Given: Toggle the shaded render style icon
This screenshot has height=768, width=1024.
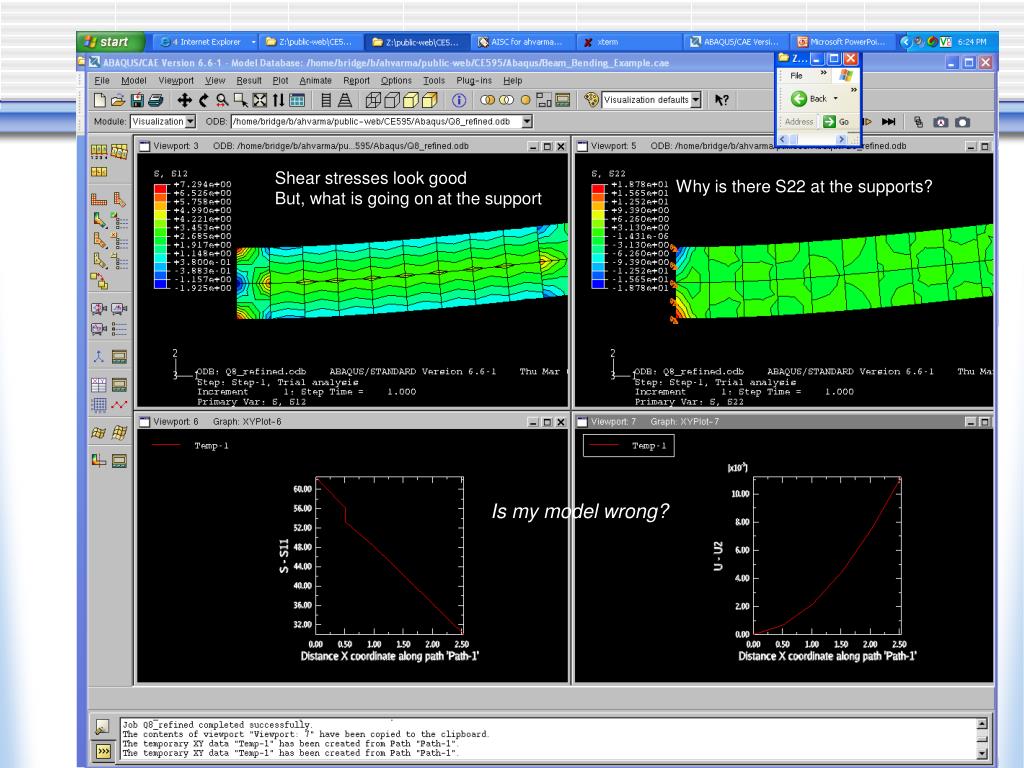Looking at the screenshot, I should click(430, 101).
